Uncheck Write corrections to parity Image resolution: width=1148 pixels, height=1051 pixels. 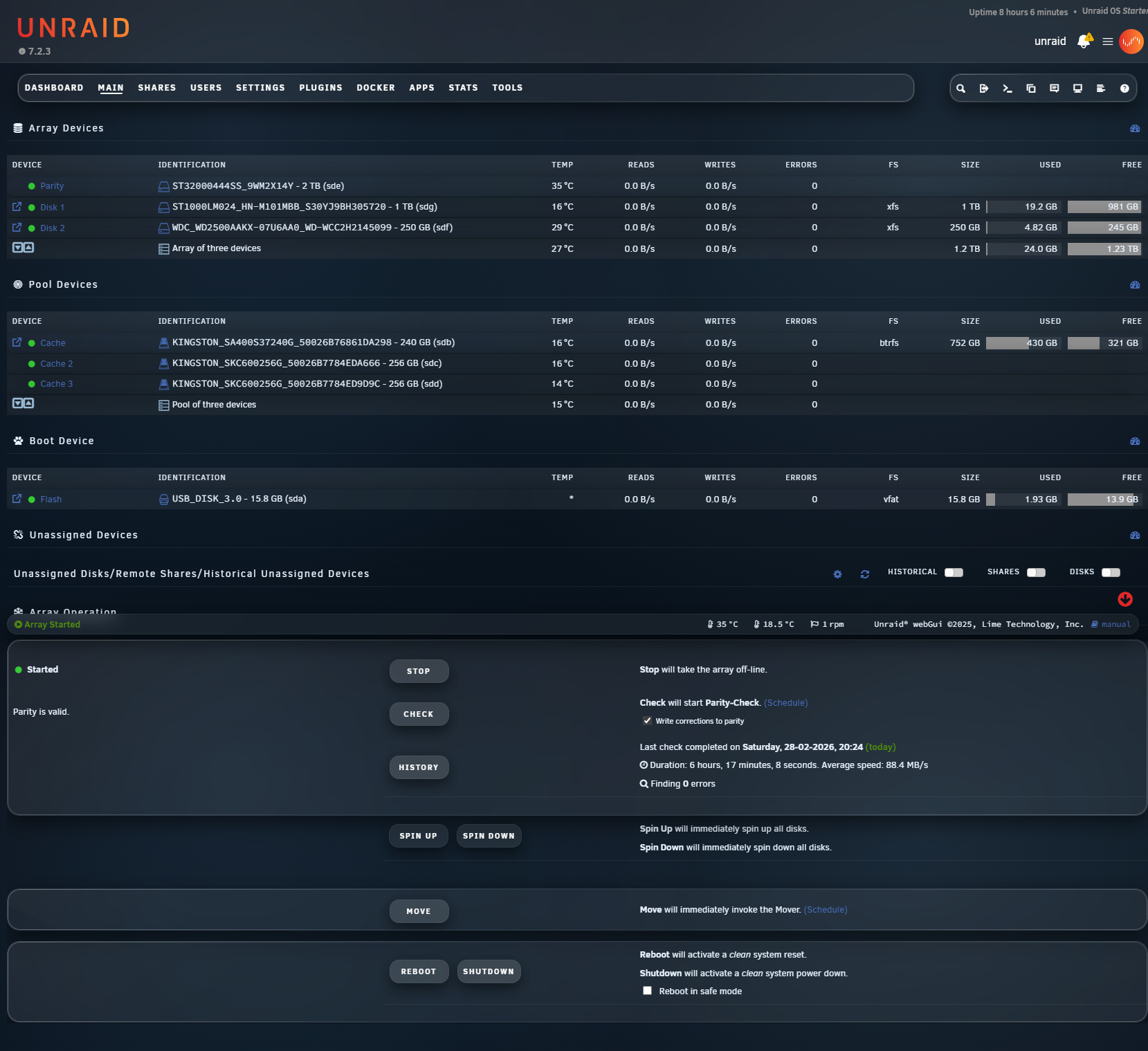pos(648,721)
